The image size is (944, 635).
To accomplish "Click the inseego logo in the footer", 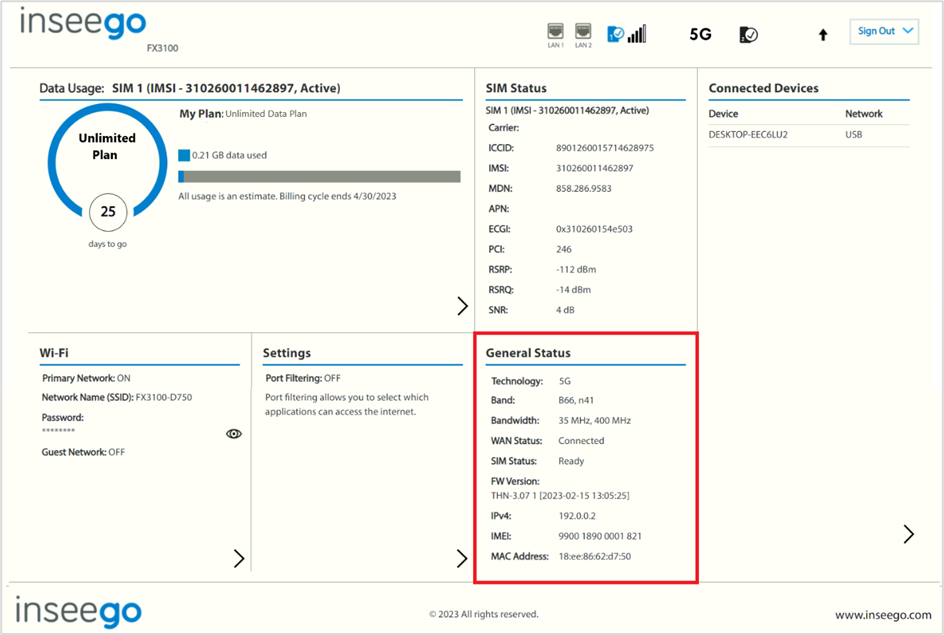I will click(x=78, y=611).
